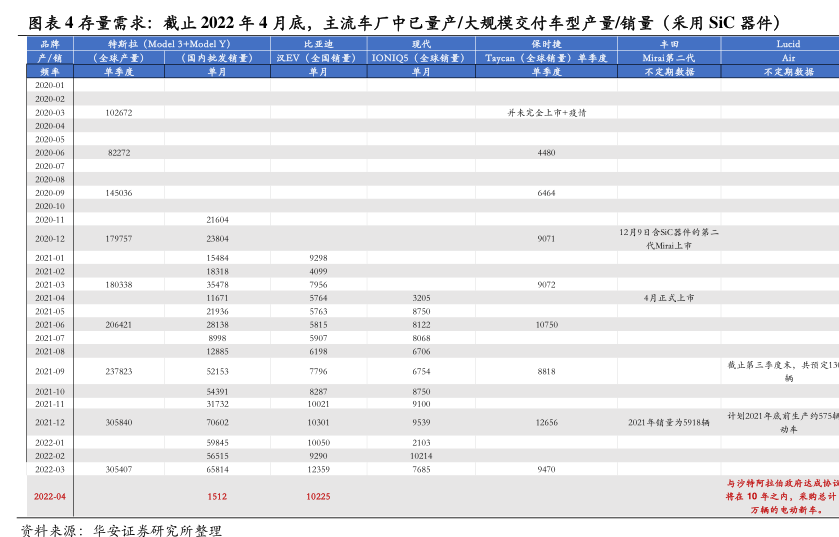The image size is (839, 537).
Task: Click the IONIQ5 (全球销量) subheader
Action: point(420,58)
